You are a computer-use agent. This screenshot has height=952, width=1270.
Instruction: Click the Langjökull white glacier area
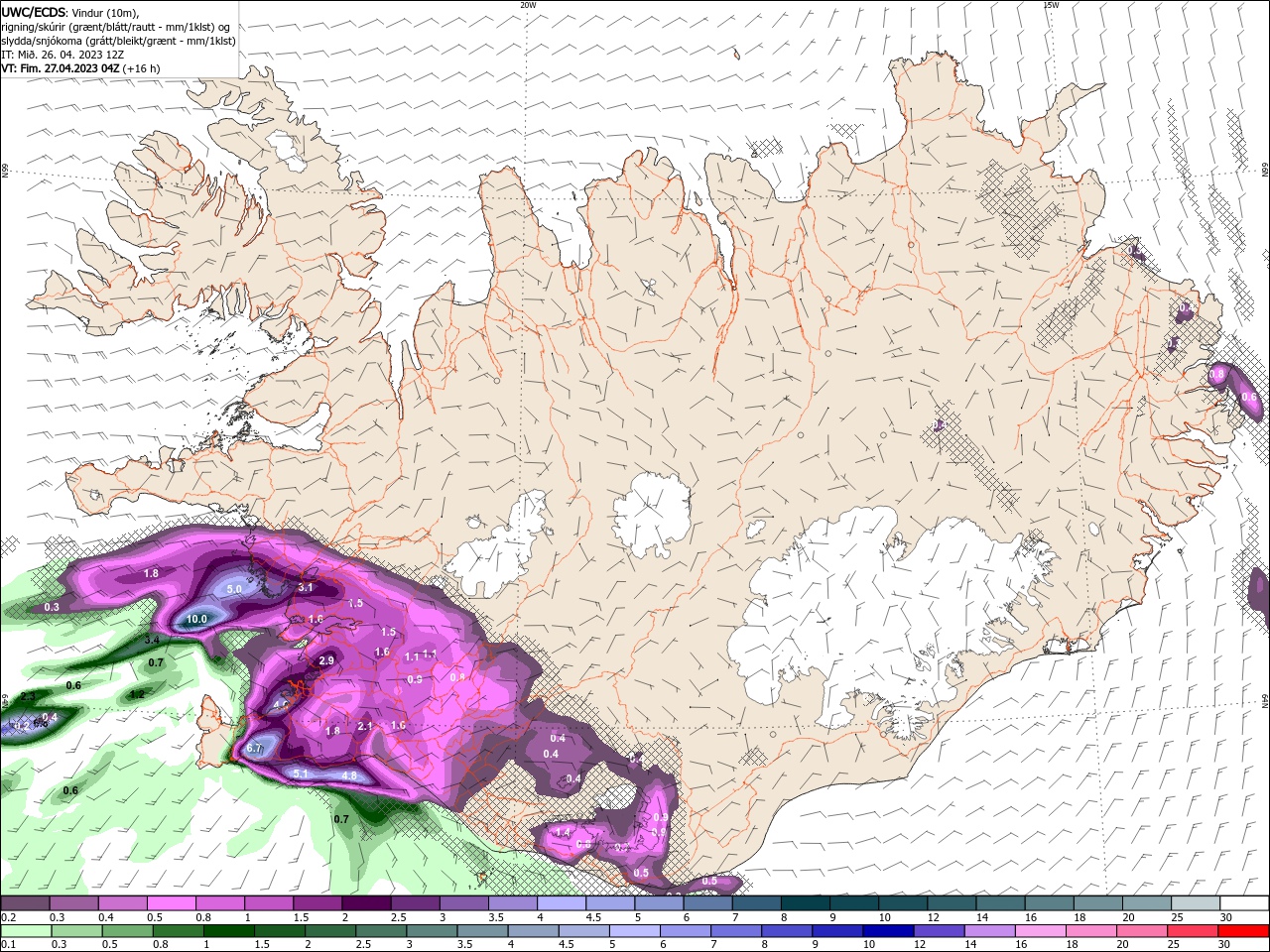point(496,547)
